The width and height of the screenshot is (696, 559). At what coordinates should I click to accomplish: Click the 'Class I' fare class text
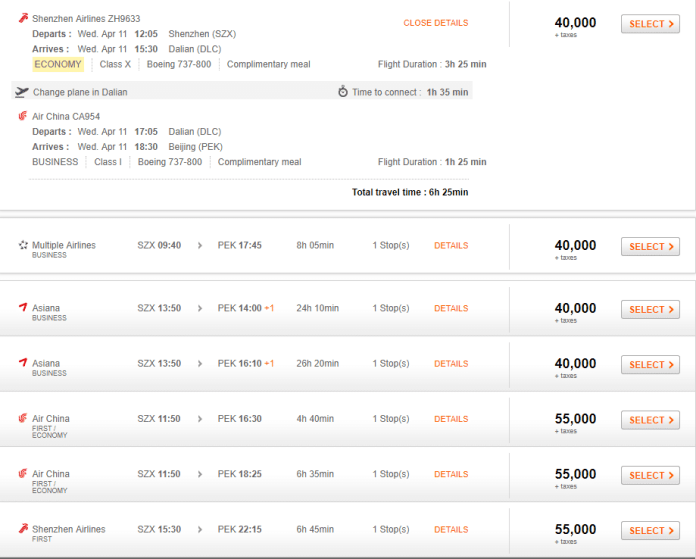tap(107, 162)
